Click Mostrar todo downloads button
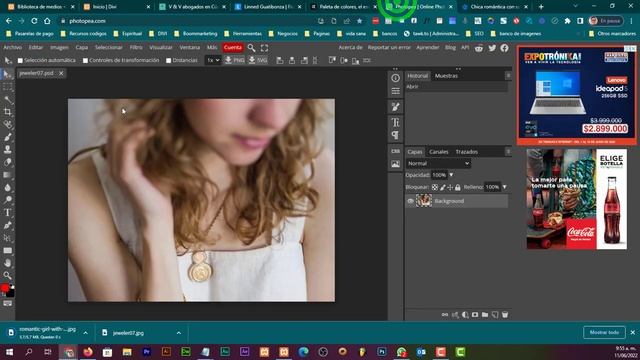Screen dimensions: 640x360 (604, 333)
